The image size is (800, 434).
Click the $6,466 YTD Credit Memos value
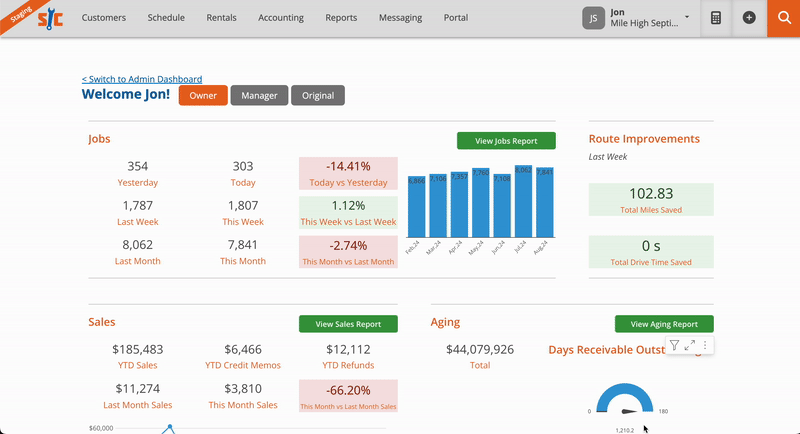click(x=243, y=349)
